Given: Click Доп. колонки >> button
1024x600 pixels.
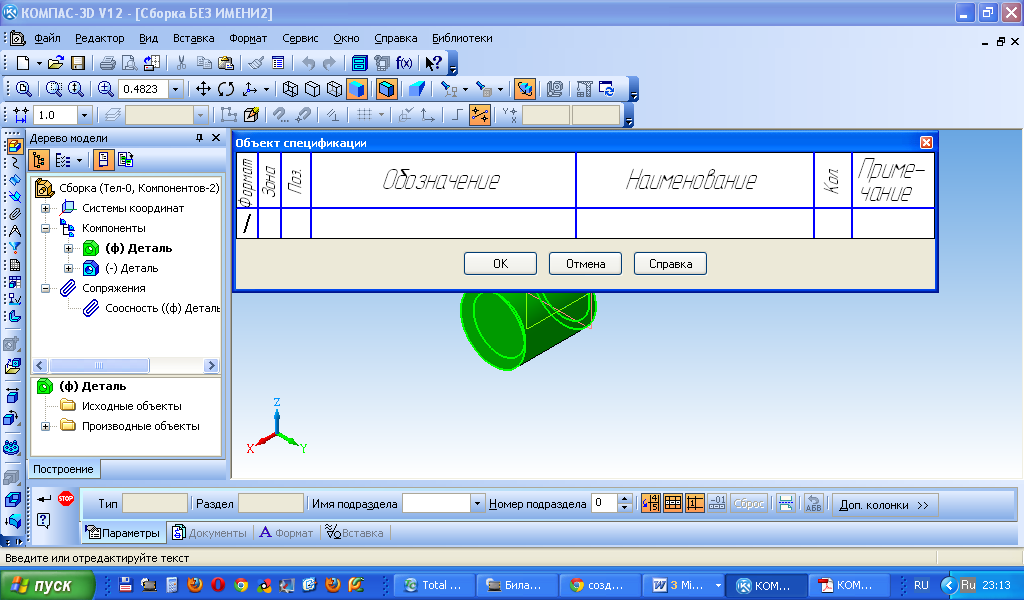Looking at the screenshot, I should click(x=885, y=505).
